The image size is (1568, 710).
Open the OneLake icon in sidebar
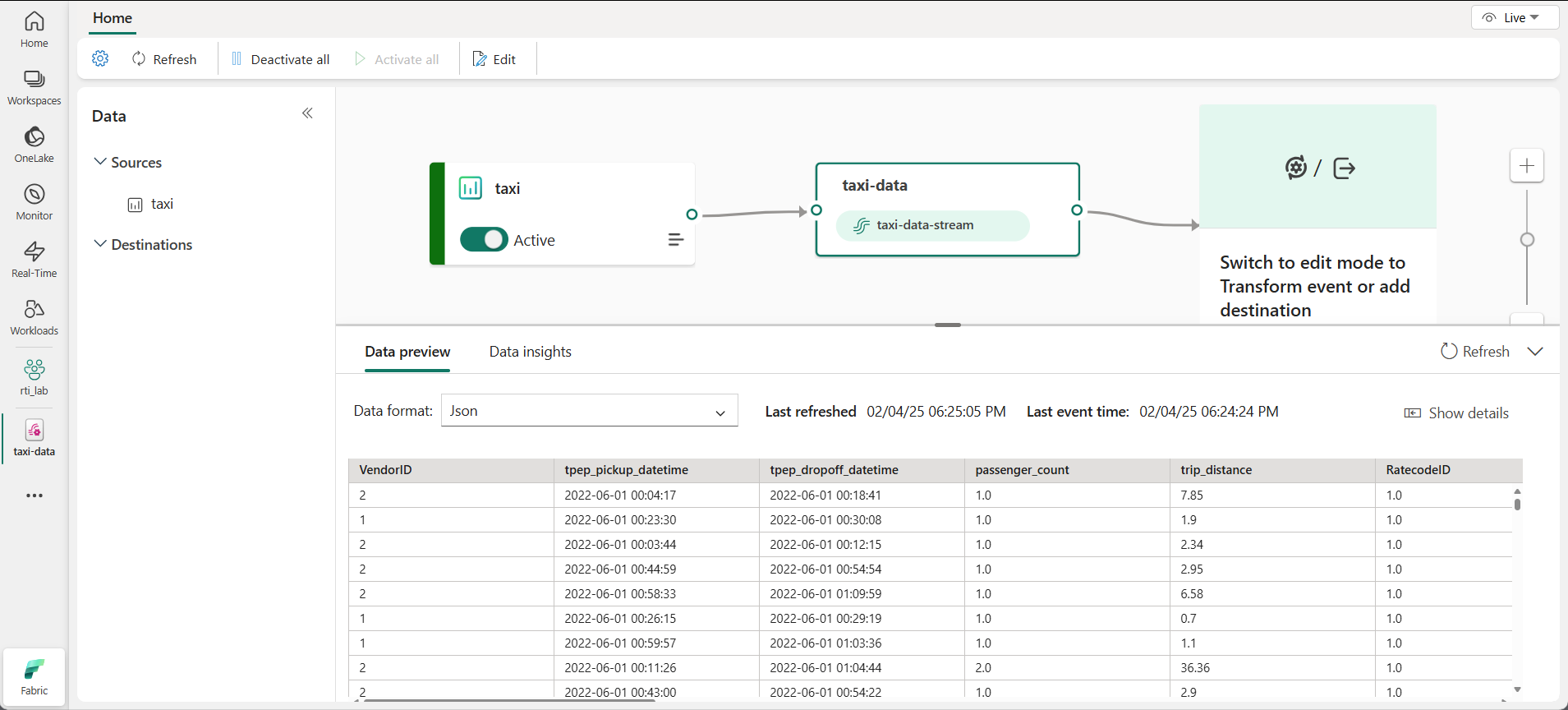click(x=34, y=136)
